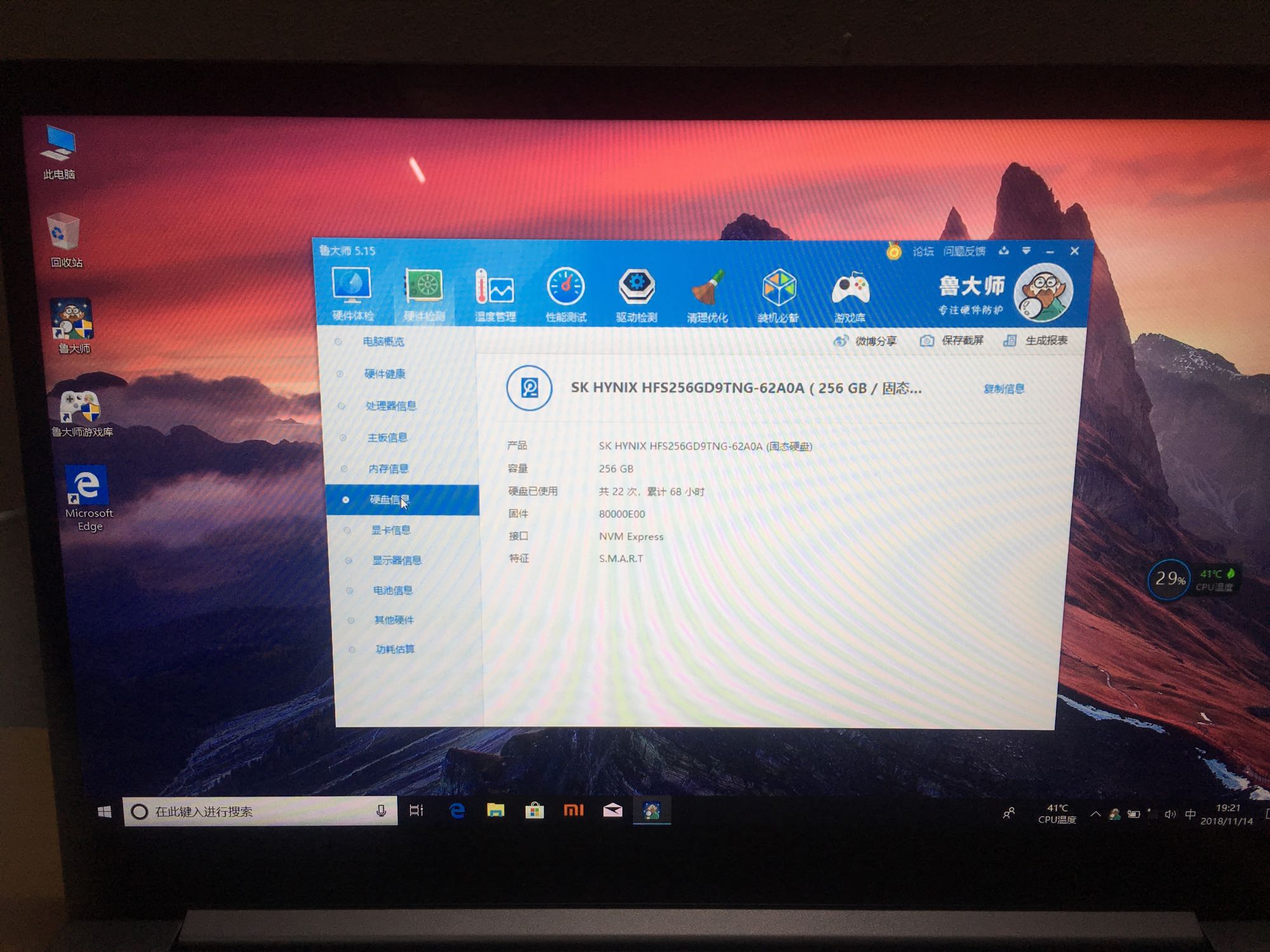Click the taskbar search box
Screen dimensions: 1270x952
click(260, 811)
